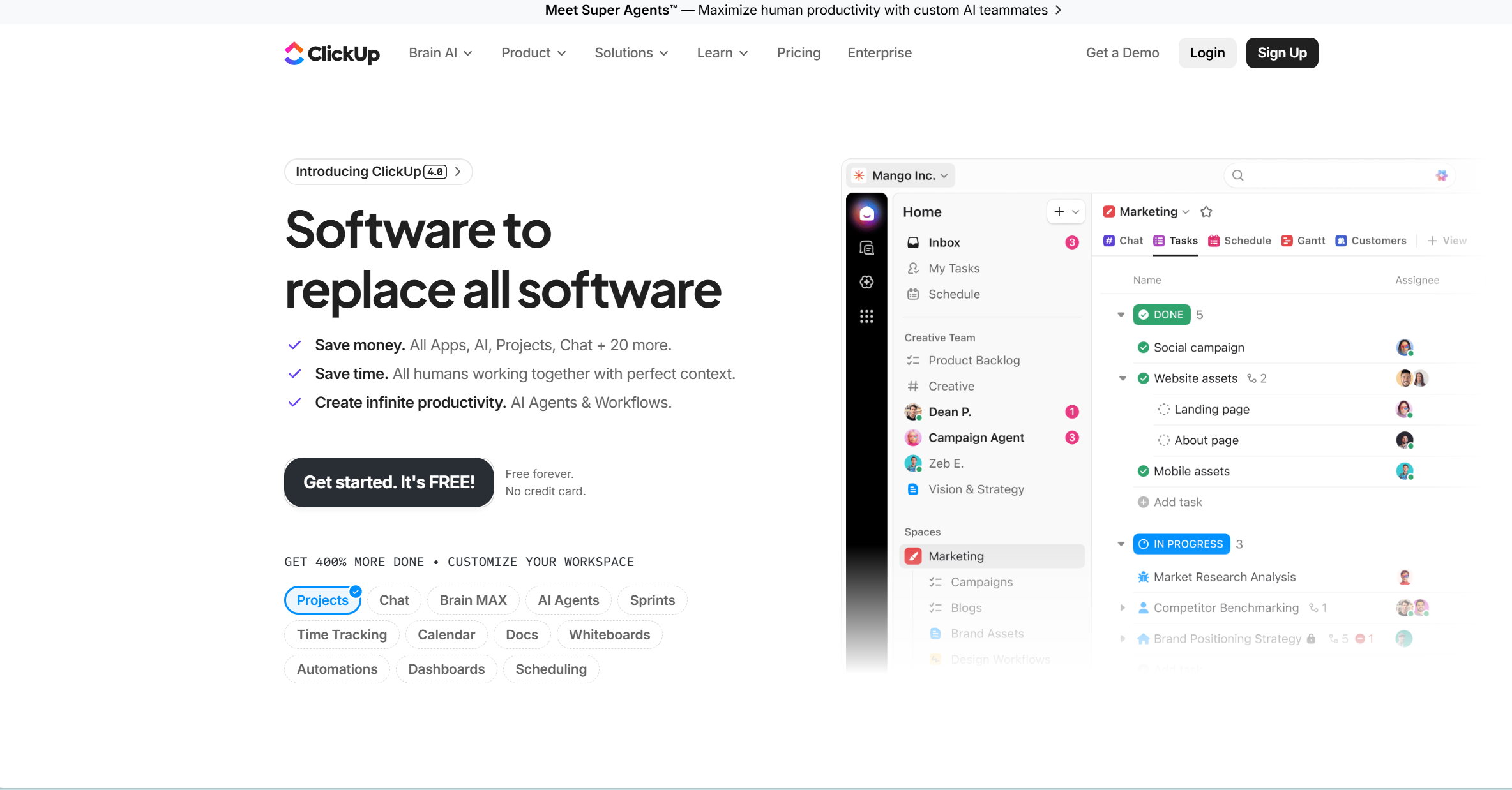Click the Inbox tray icon
1512x790 pixels.
tap(913, 242)
